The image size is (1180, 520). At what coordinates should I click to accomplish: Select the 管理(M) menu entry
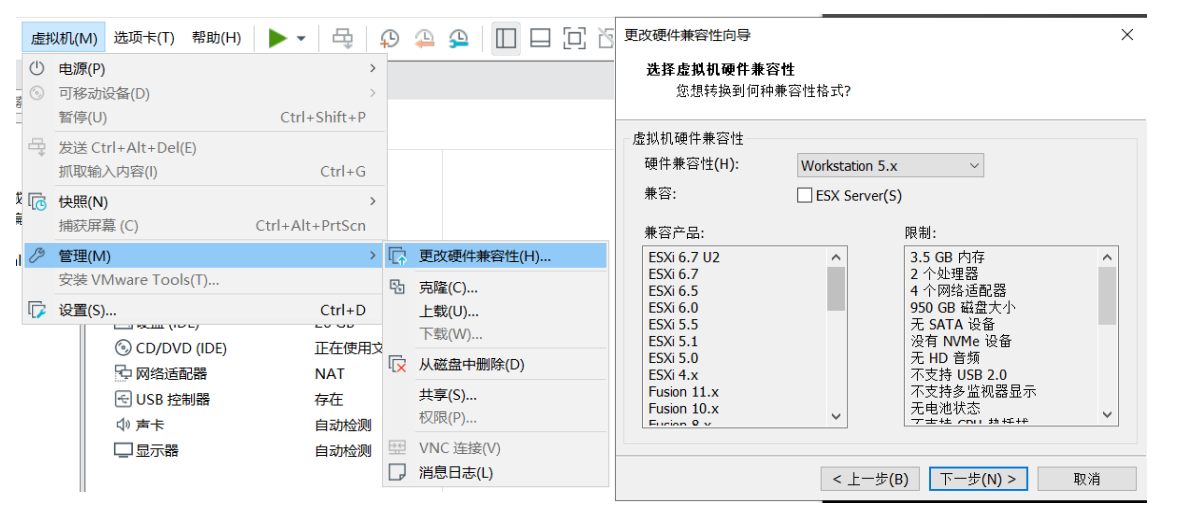coord(205,256)
